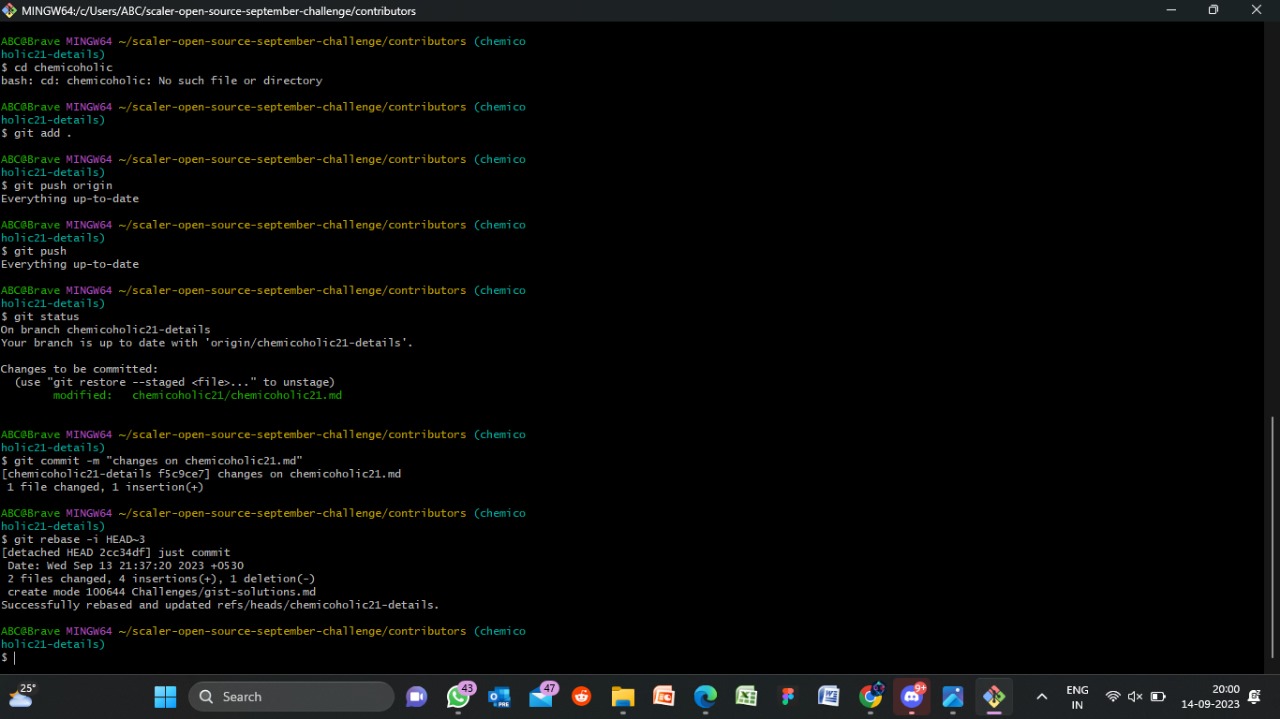Open Microsoft PowerPoint
The height and width of the screenshot is (719, 1280).
click(x=665, y=696)
